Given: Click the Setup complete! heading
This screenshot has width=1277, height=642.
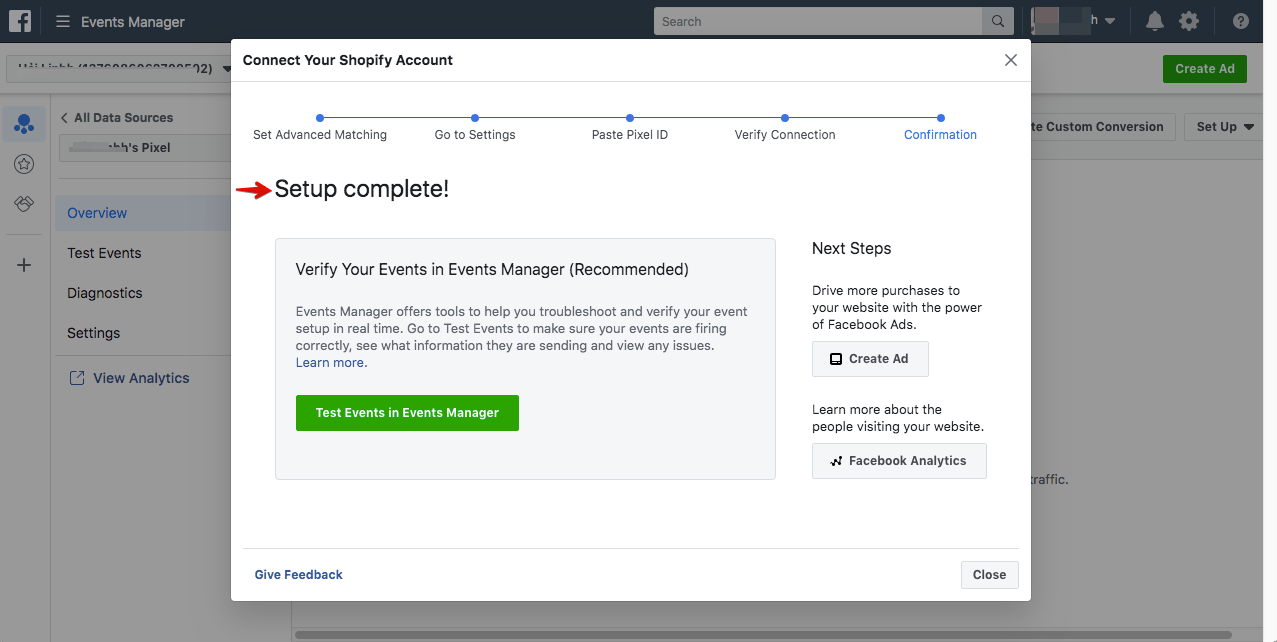Looking at the screenshot, I should (362, 189).
